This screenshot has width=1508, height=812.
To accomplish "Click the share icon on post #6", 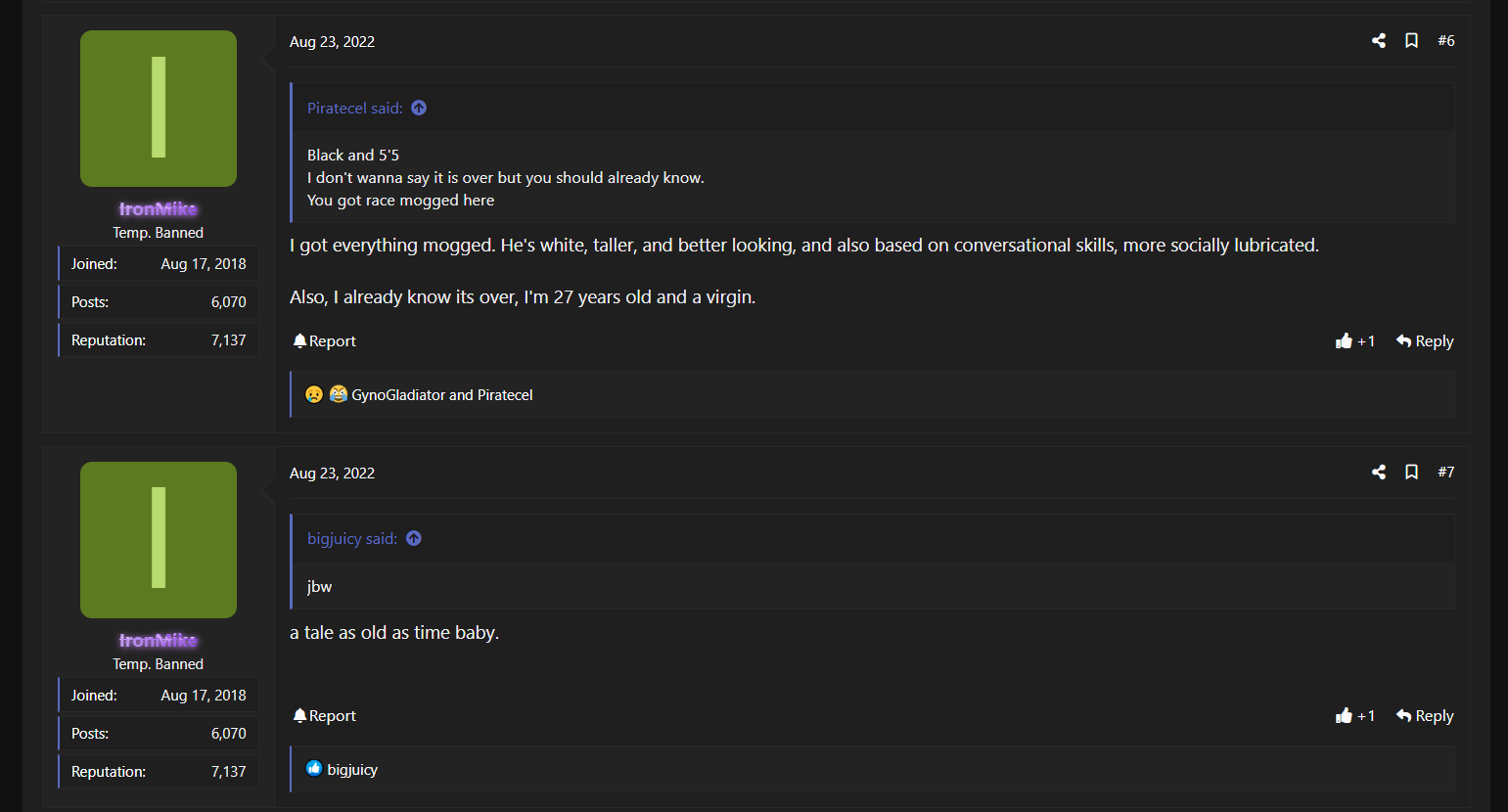I will pos(1378,41).
